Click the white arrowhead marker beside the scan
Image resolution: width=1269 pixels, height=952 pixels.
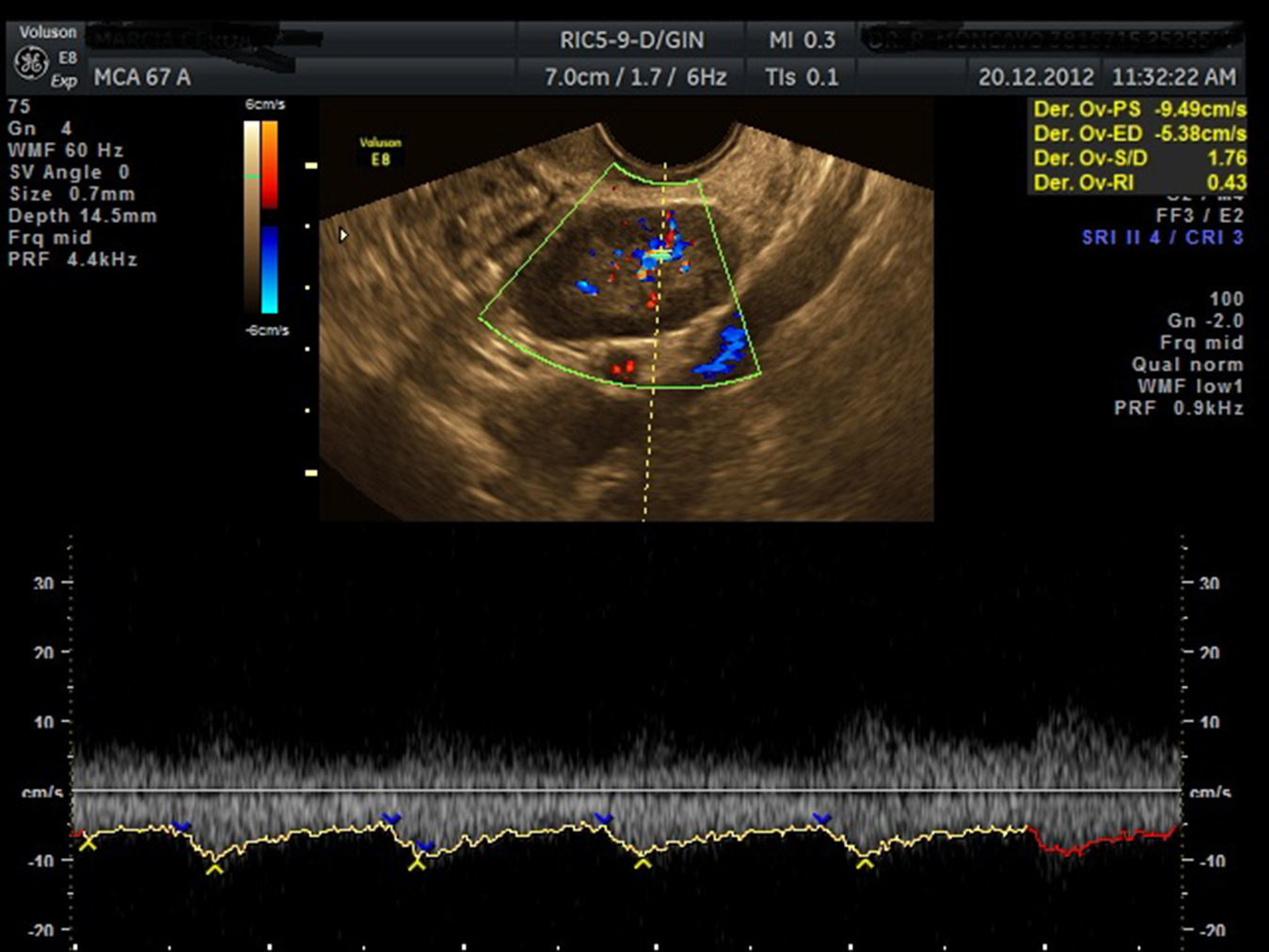[343, 235]
